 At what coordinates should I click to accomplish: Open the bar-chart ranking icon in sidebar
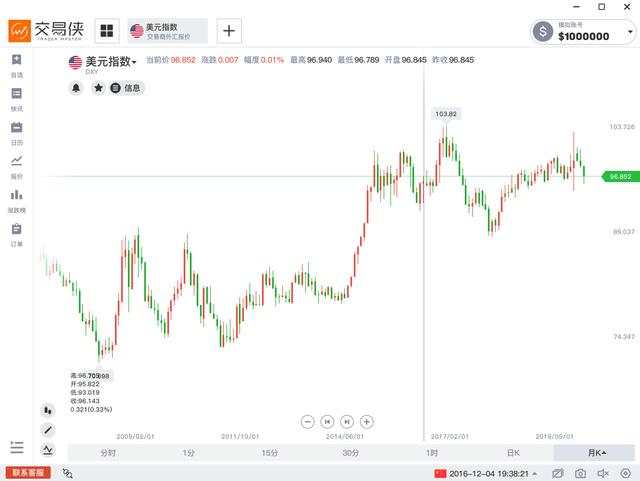click(17, 194)
